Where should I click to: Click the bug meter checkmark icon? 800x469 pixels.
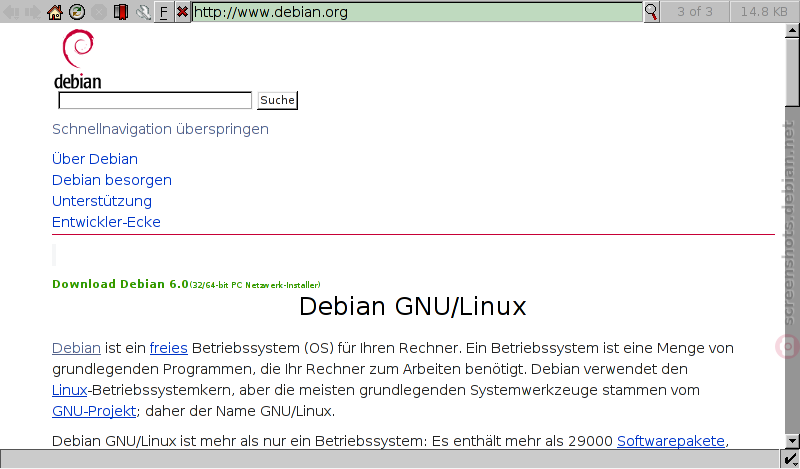tap(790, 459)
